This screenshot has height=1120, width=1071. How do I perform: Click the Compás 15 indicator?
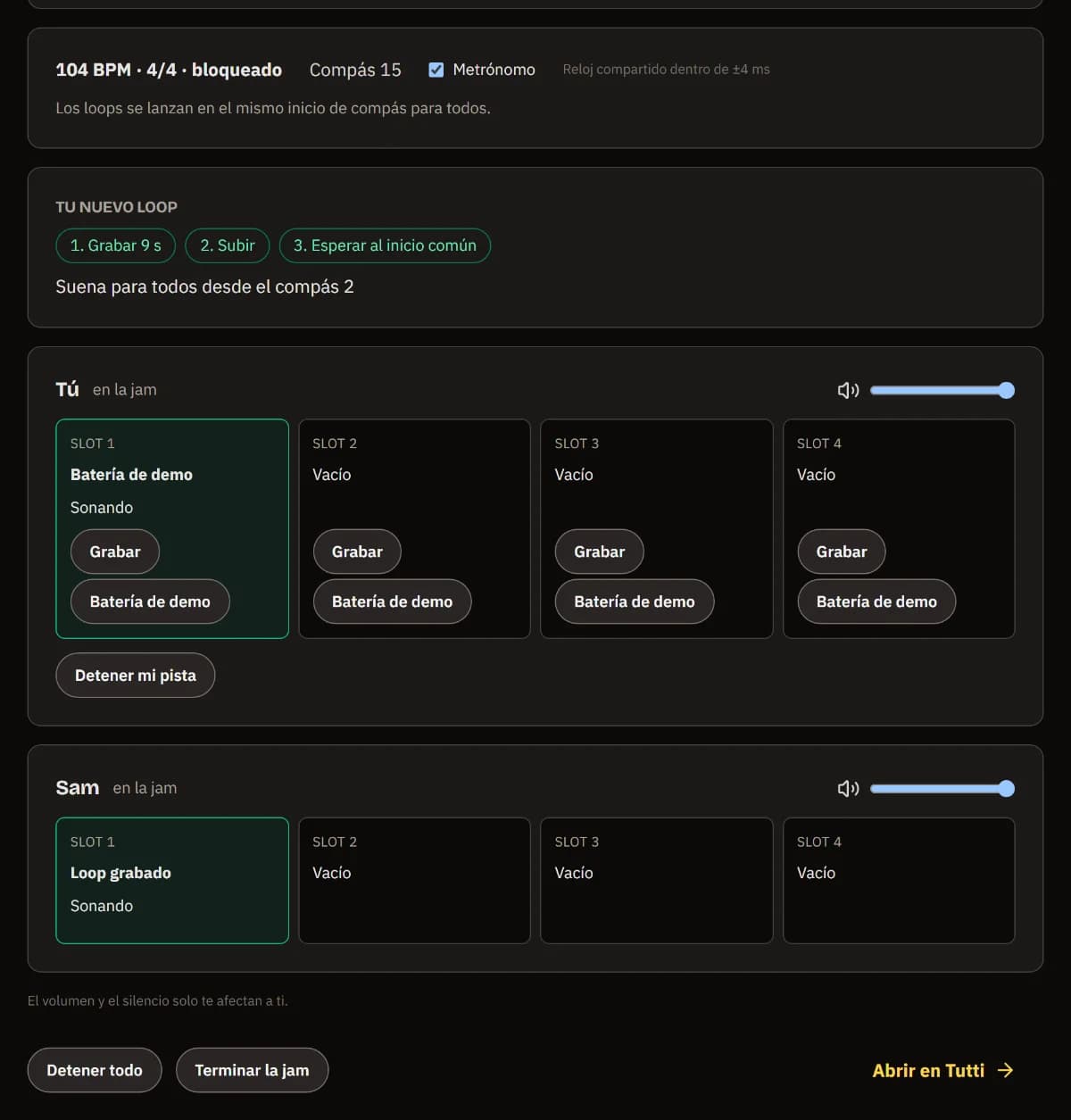355,70
